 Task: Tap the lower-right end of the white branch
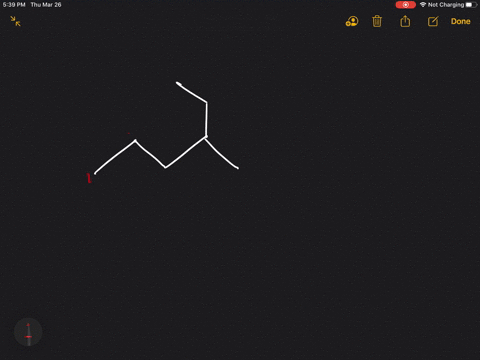(237, 168)
